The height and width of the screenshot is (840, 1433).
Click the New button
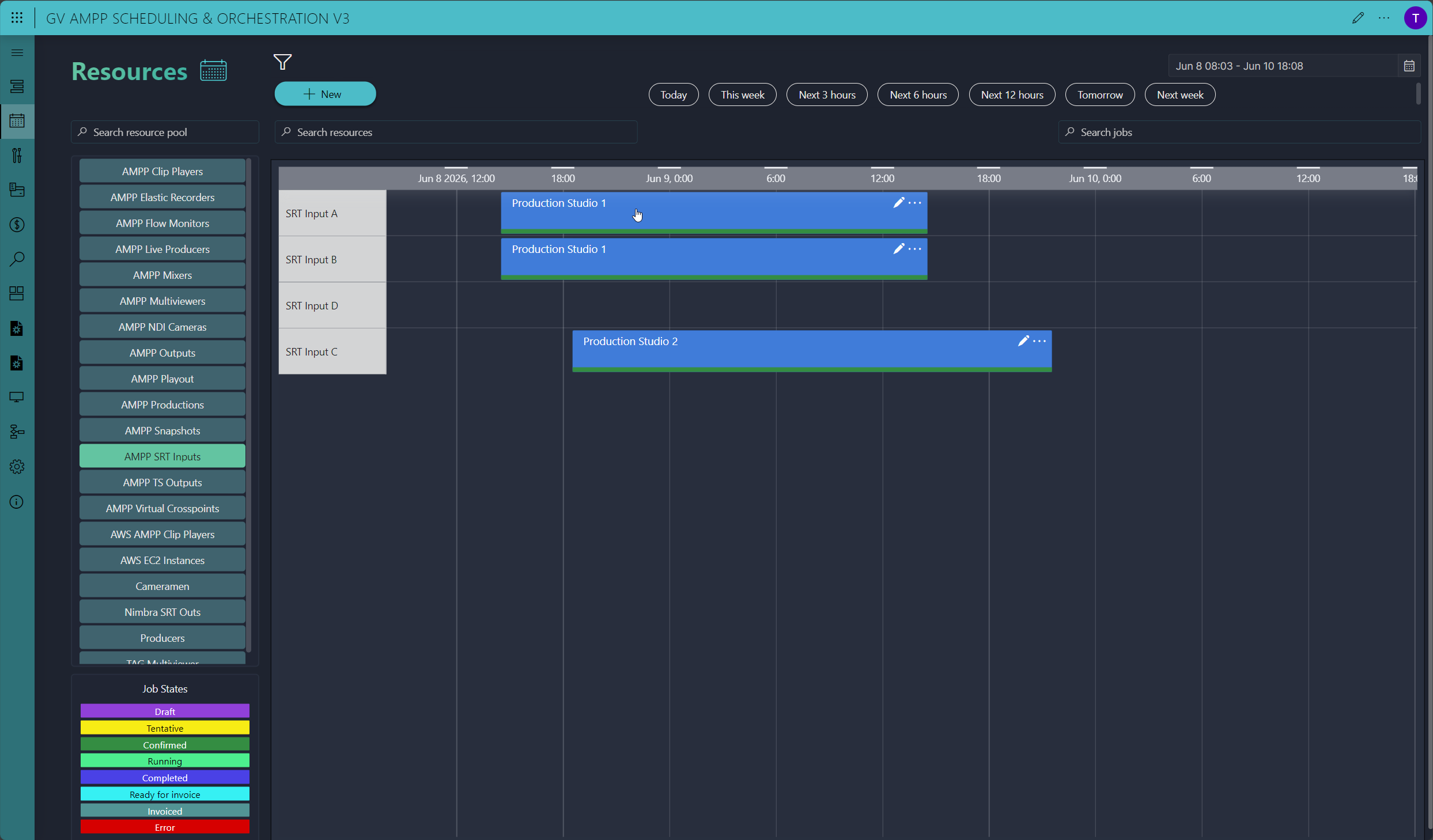point(325,94)
